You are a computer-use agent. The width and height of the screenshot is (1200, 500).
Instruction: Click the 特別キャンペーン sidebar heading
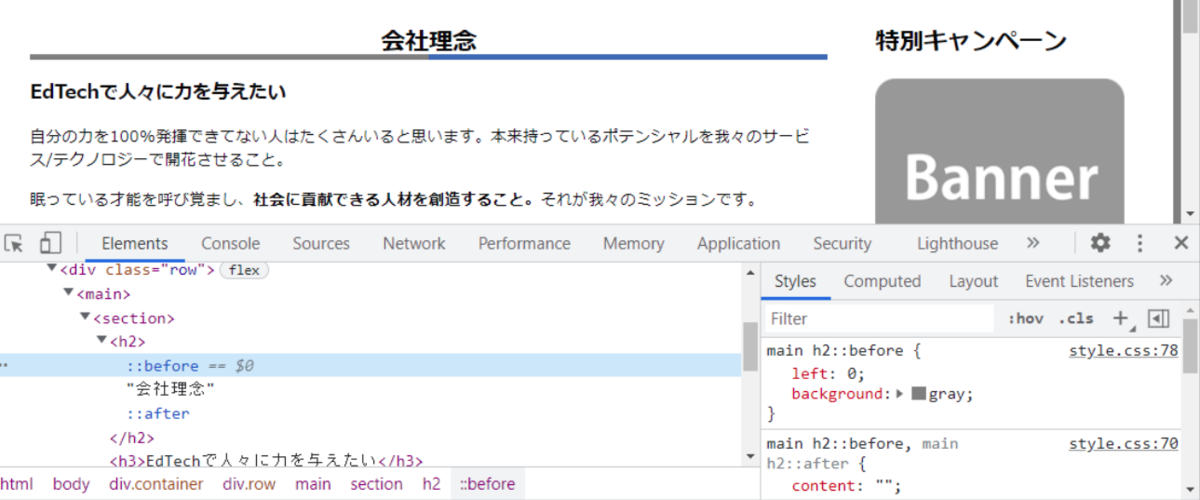point(971,41)
